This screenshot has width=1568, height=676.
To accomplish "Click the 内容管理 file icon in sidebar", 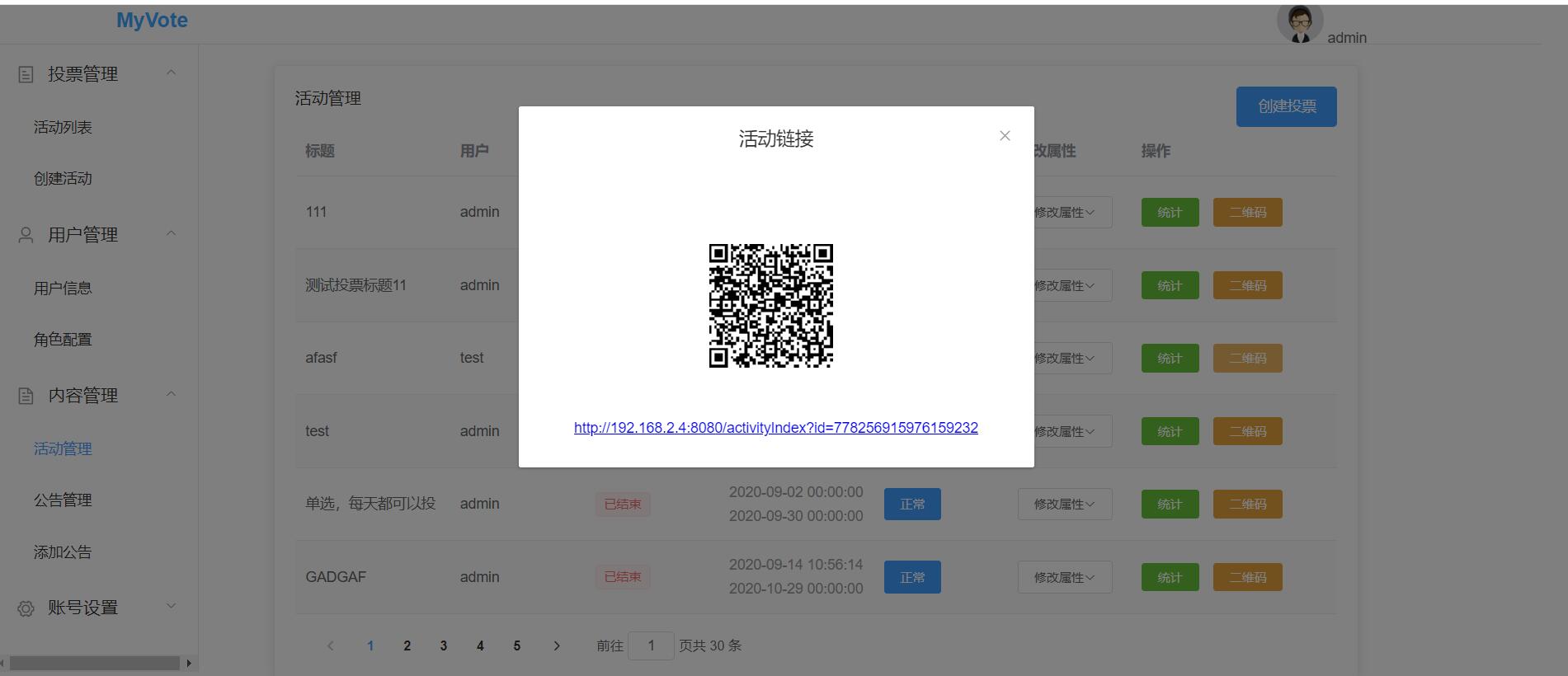I will point(26,397).
